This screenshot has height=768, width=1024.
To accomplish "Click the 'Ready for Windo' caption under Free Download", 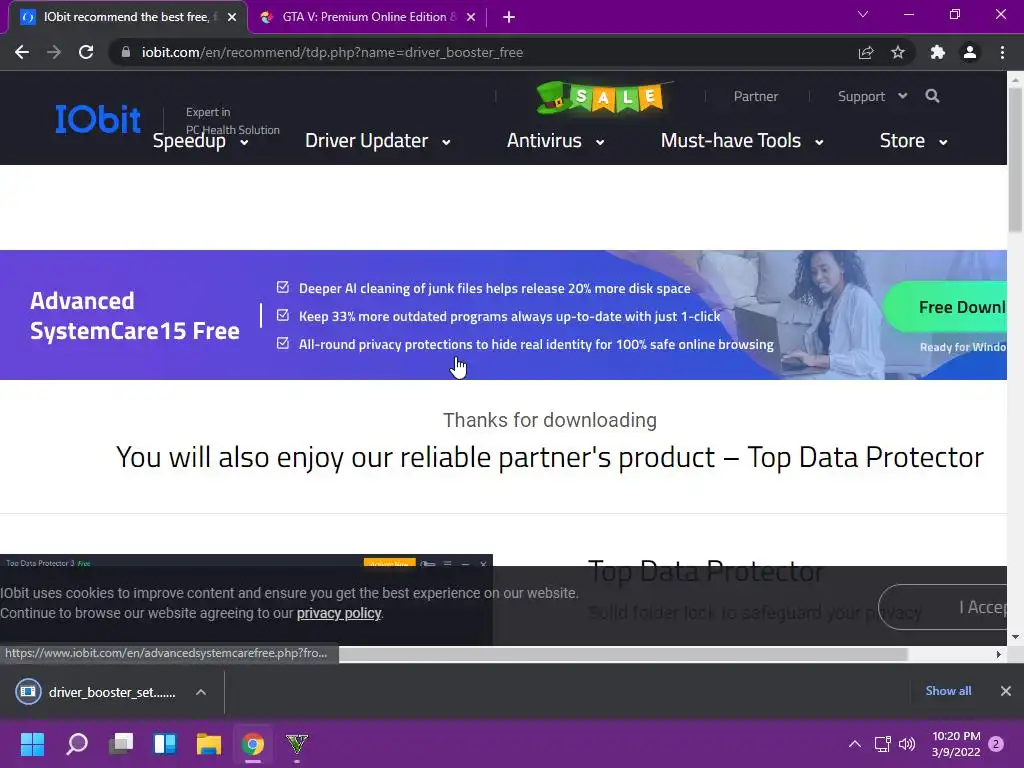I will [x=963, y=347].
